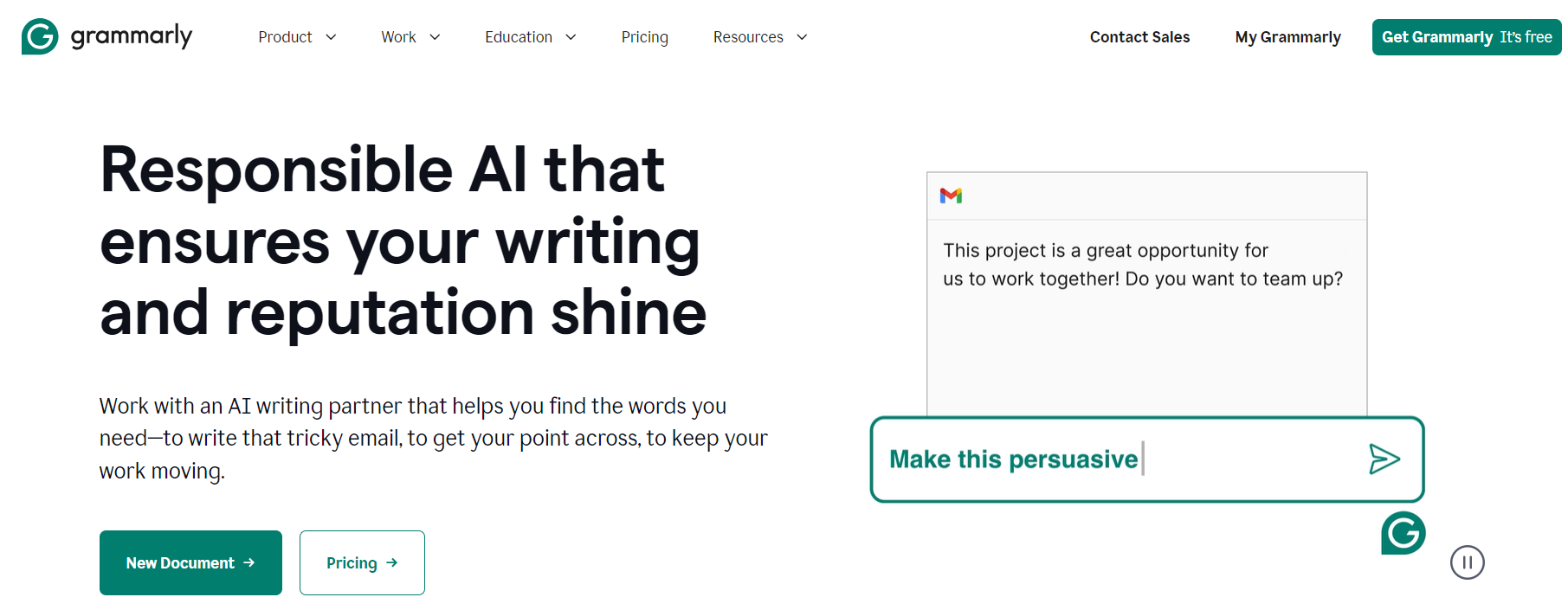
Task: Open the Work dropdown menu
Action: (x=398, y=37)
